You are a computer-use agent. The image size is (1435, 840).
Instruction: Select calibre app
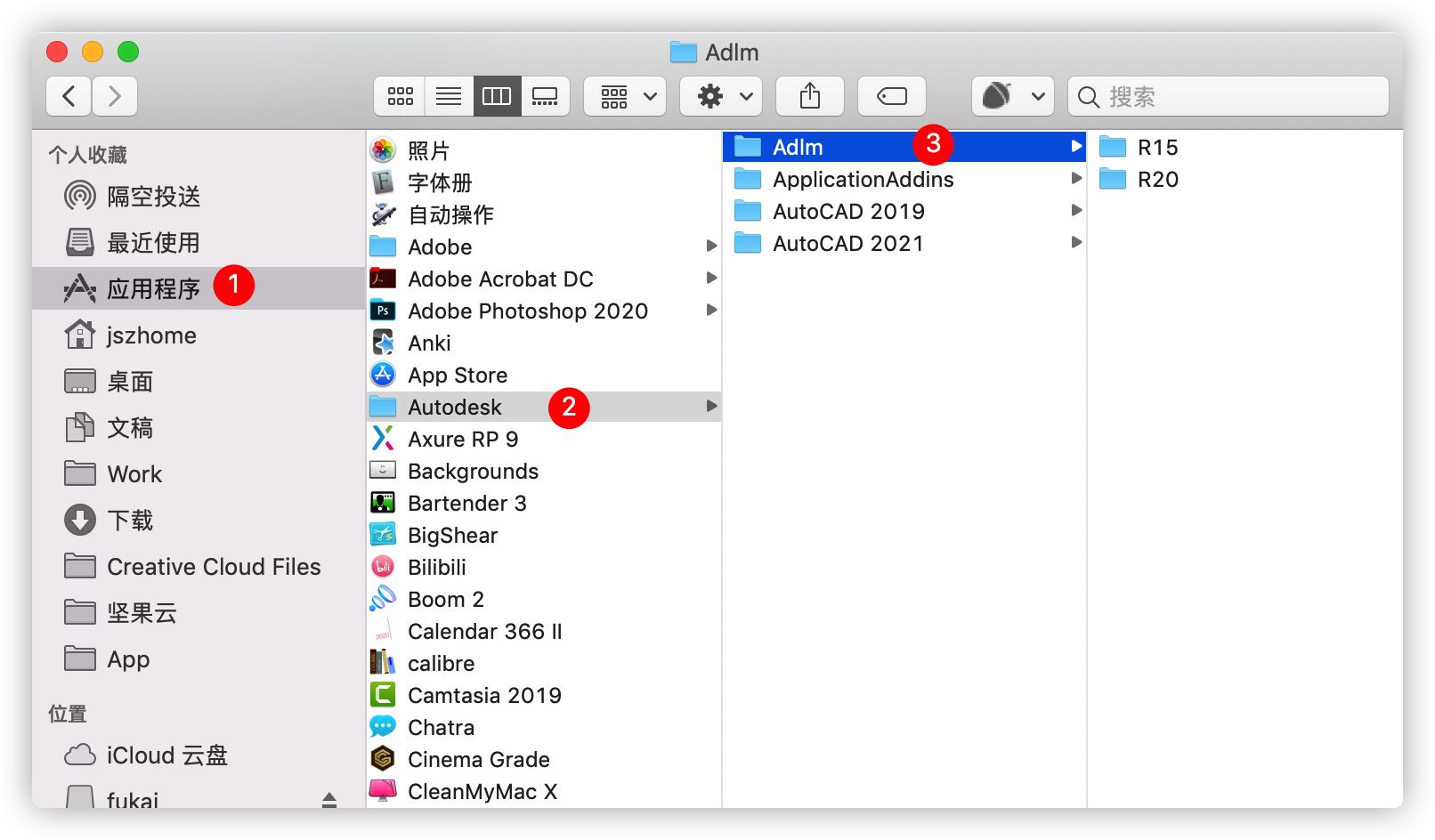544,663
